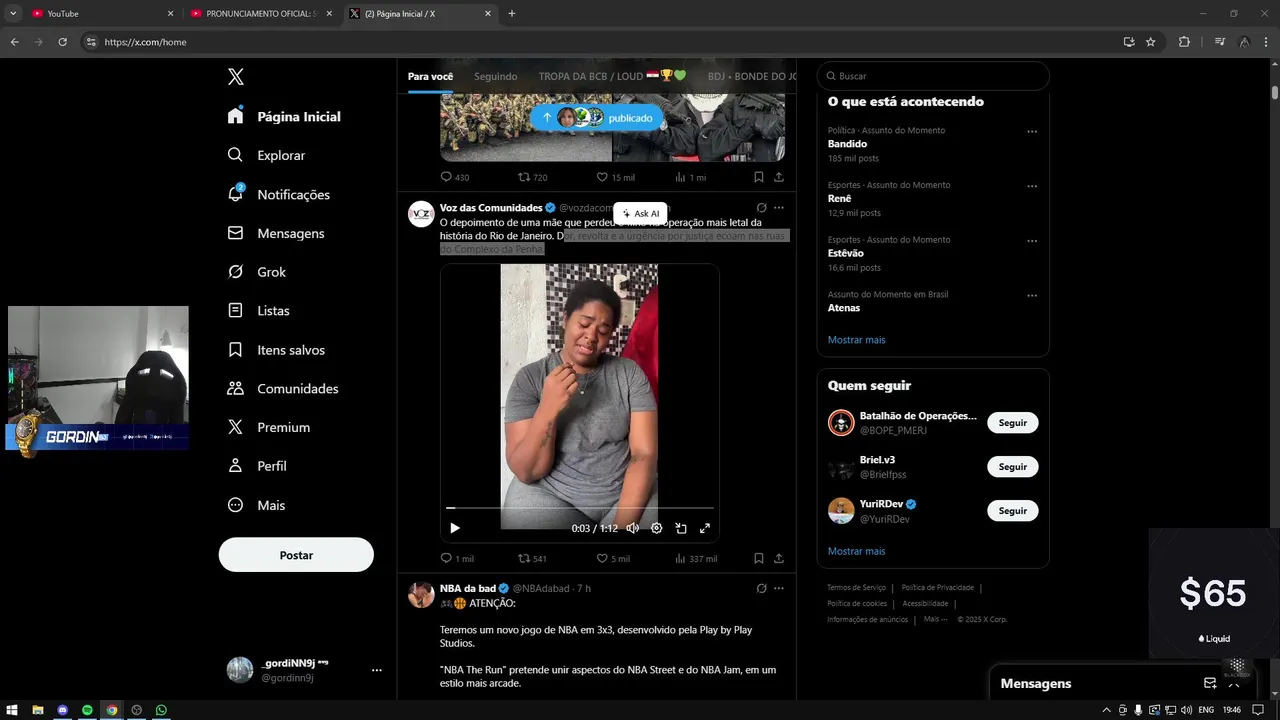Viewport: 1280px width, 720px height.
Task: Open options for Renê trend
Action: coord(1032,186)
